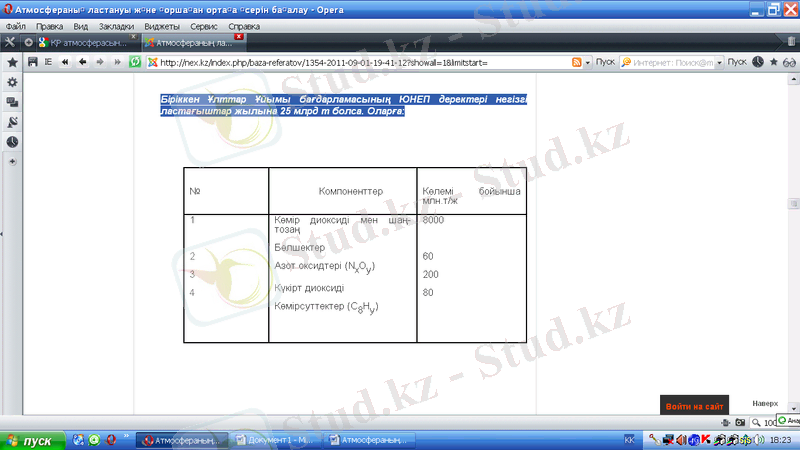Screen dimensions: 800x450
Task: Click the IE view toolbar icon
Action: click(48, 62)
